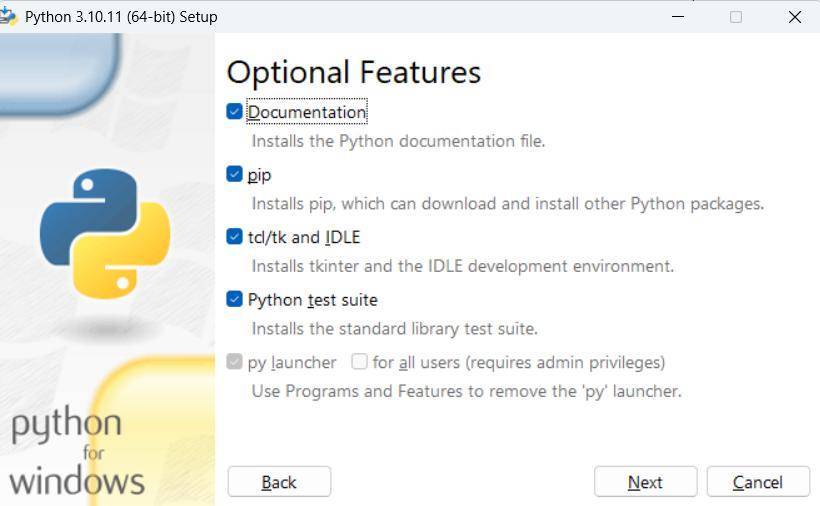Click the tcl/tk and IDLE label
Screen dimensions: 820x506
point(304,237)
